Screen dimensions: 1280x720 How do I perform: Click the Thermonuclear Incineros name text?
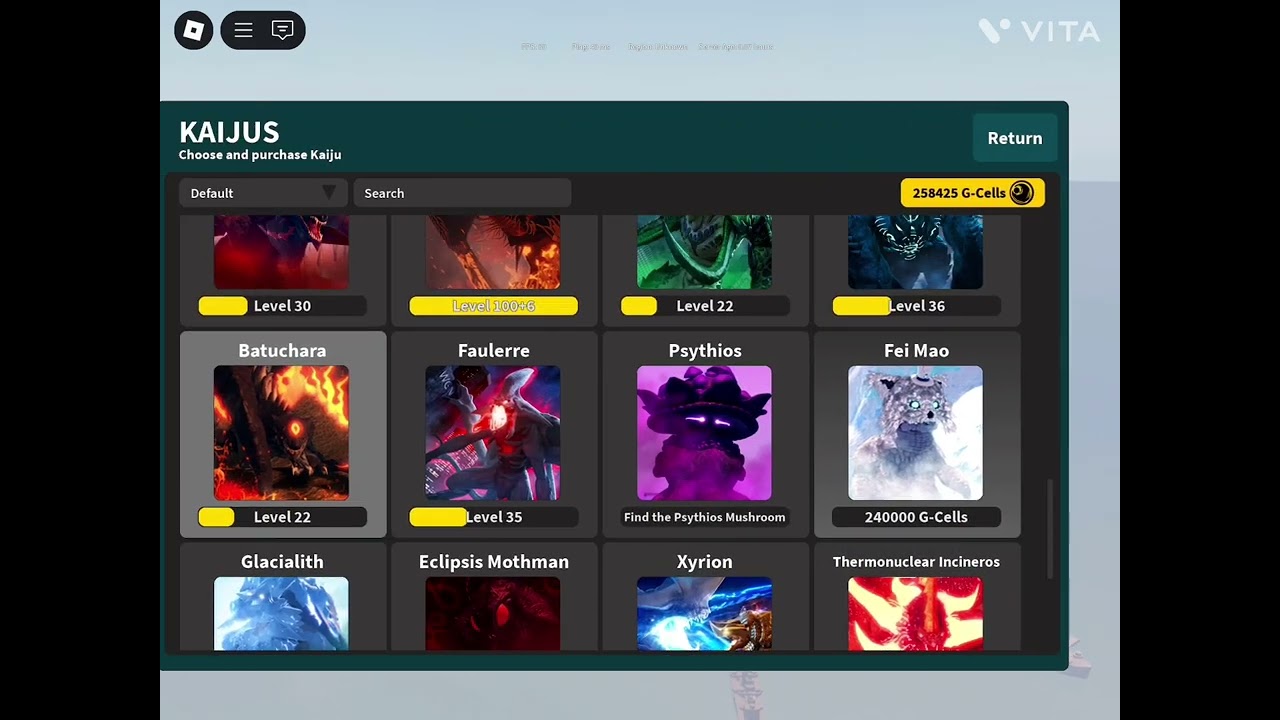pyautogui.click(x=916, y=562)
